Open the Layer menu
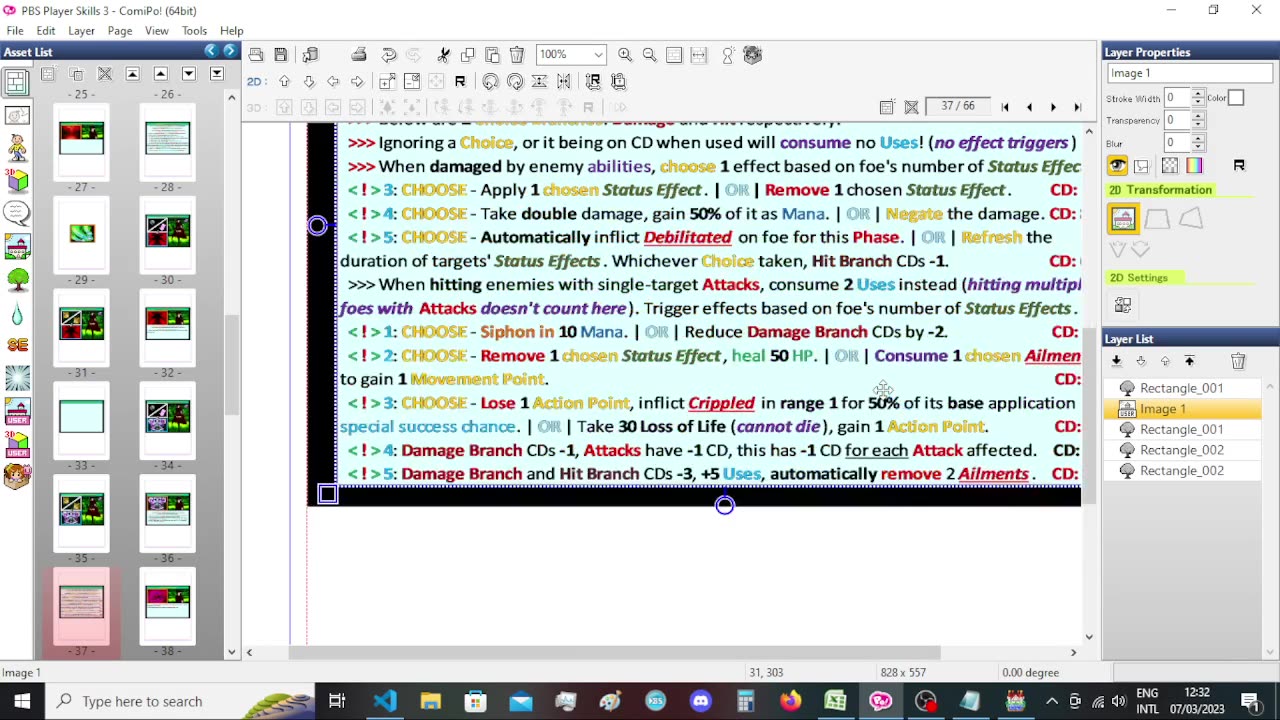This screenshot has width=1280, height=720. (81, 31)
